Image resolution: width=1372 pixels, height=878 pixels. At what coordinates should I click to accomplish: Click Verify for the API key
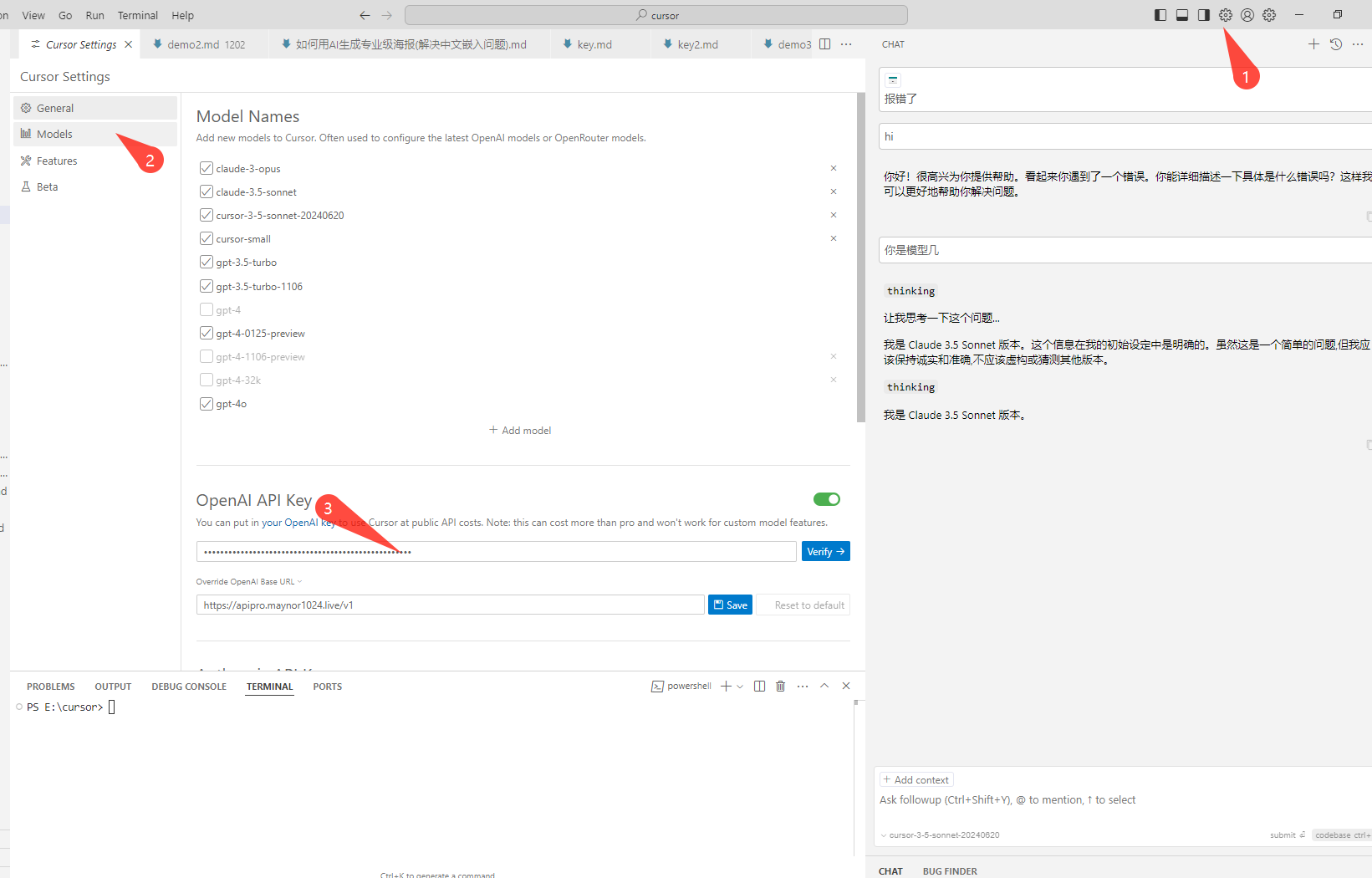point(826,551)
